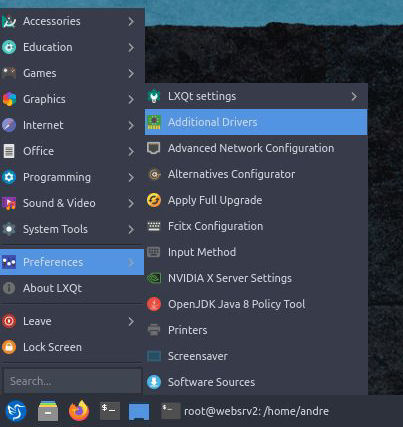403x427 pixels.
Task: Click the blue desktop switcher icon
Action: [139, 412]
